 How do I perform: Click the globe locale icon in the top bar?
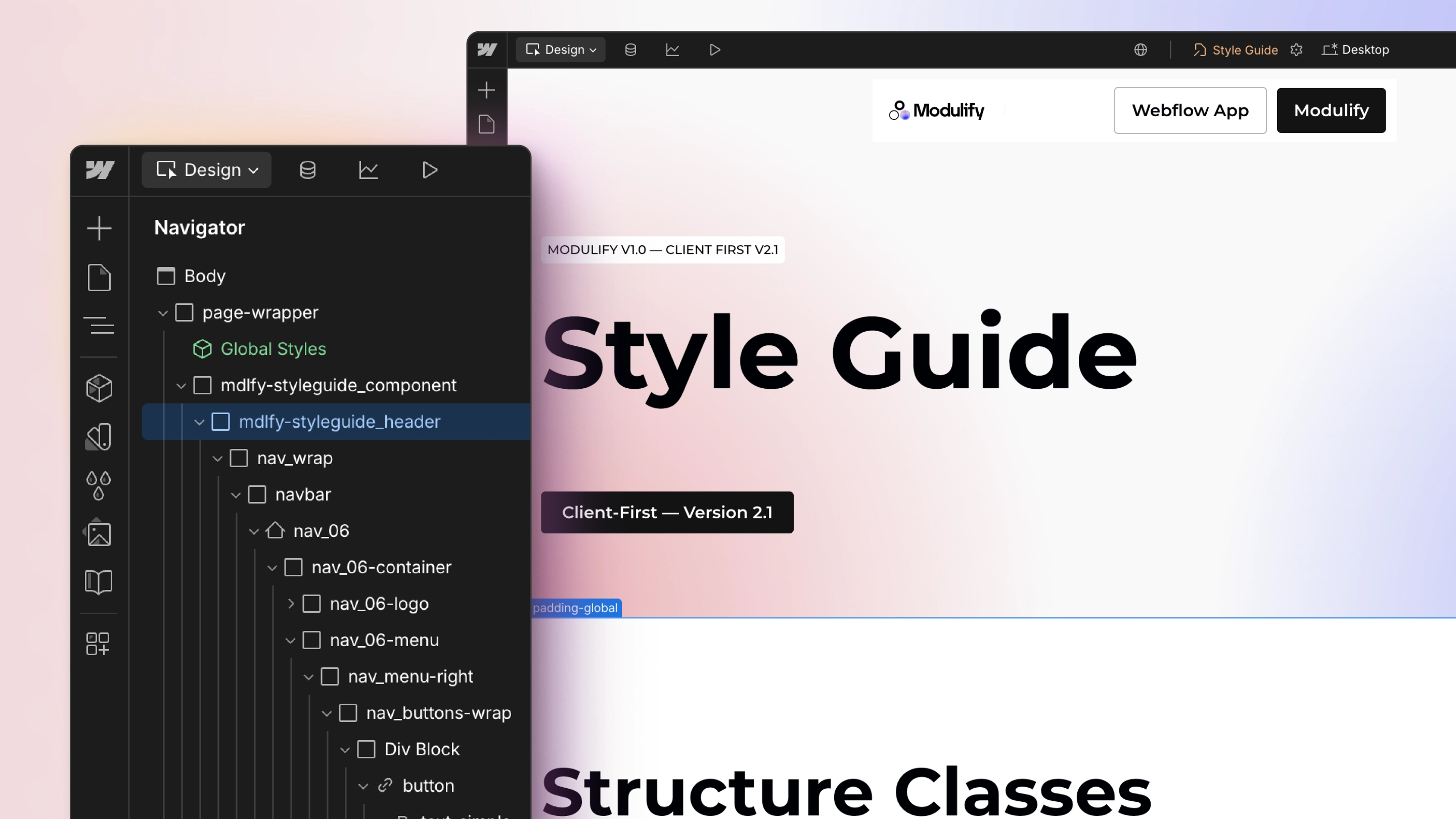[1141, 50]
